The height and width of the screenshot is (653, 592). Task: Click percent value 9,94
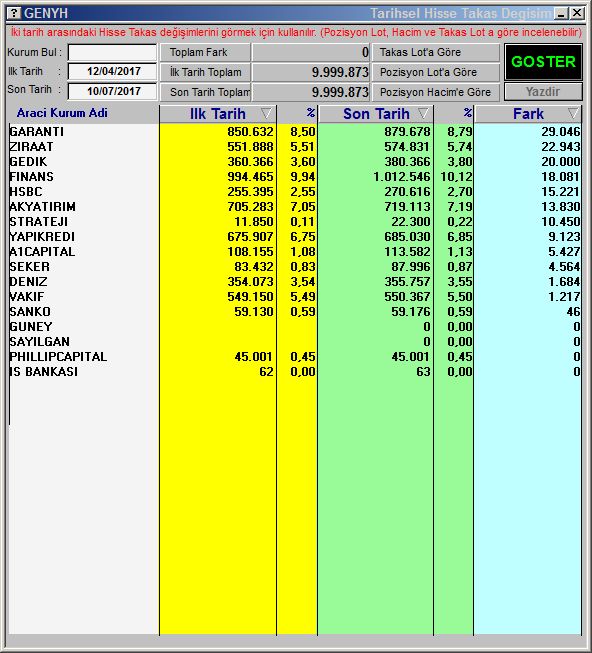tap(303, 177)
